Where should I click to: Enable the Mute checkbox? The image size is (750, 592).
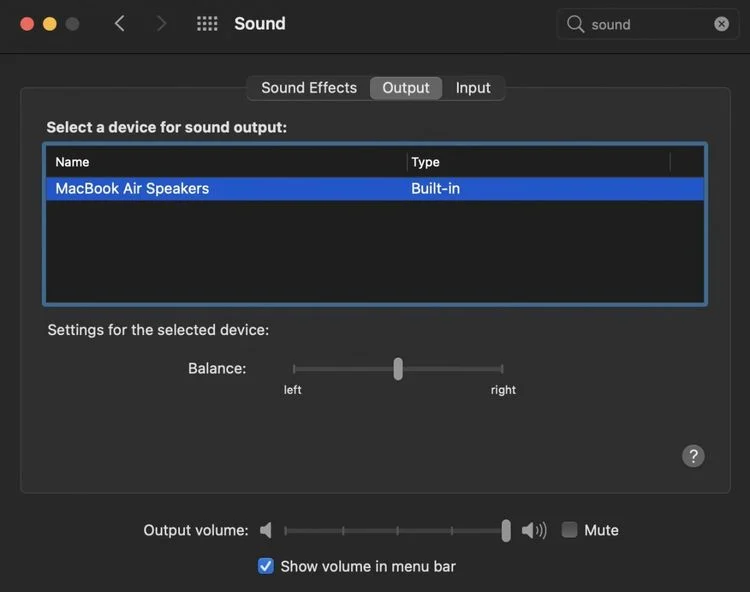click(x=569, y=530)
